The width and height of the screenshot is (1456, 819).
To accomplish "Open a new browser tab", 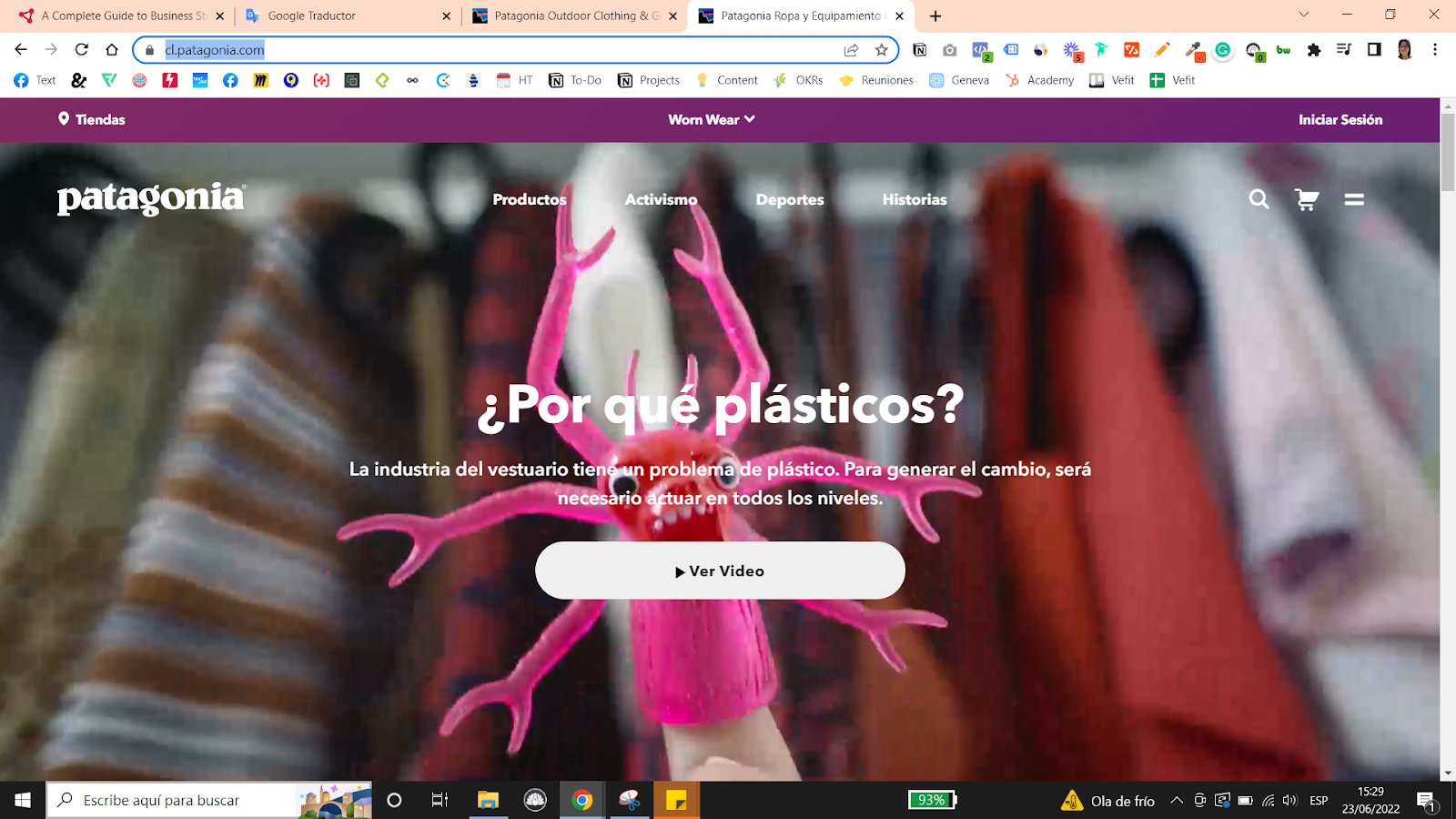I will [x=935, y=15].
